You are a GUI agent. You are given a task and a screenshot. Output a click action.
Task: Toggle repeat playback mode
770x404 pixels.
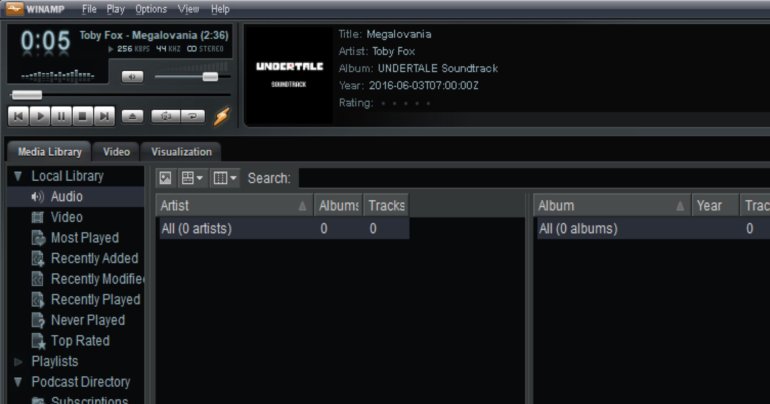[x=193, y=116]
